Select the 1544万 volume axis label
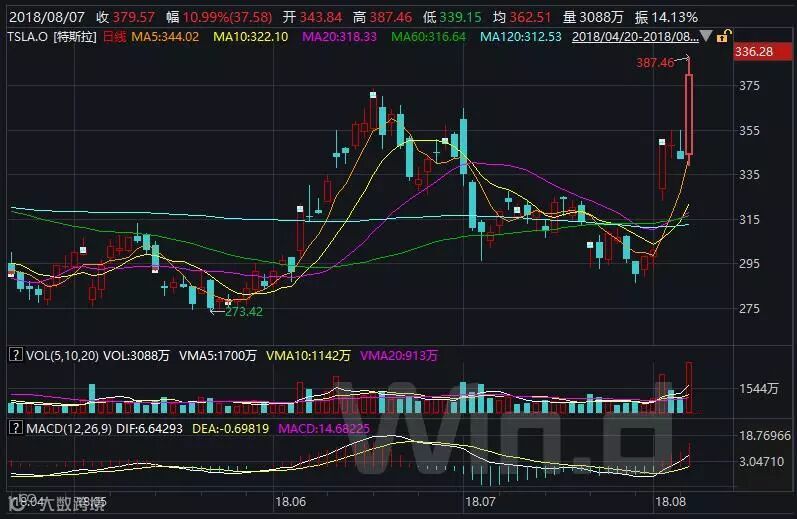Image resolution: width=797 pixels, height=519 pixels. click(758, 388)
